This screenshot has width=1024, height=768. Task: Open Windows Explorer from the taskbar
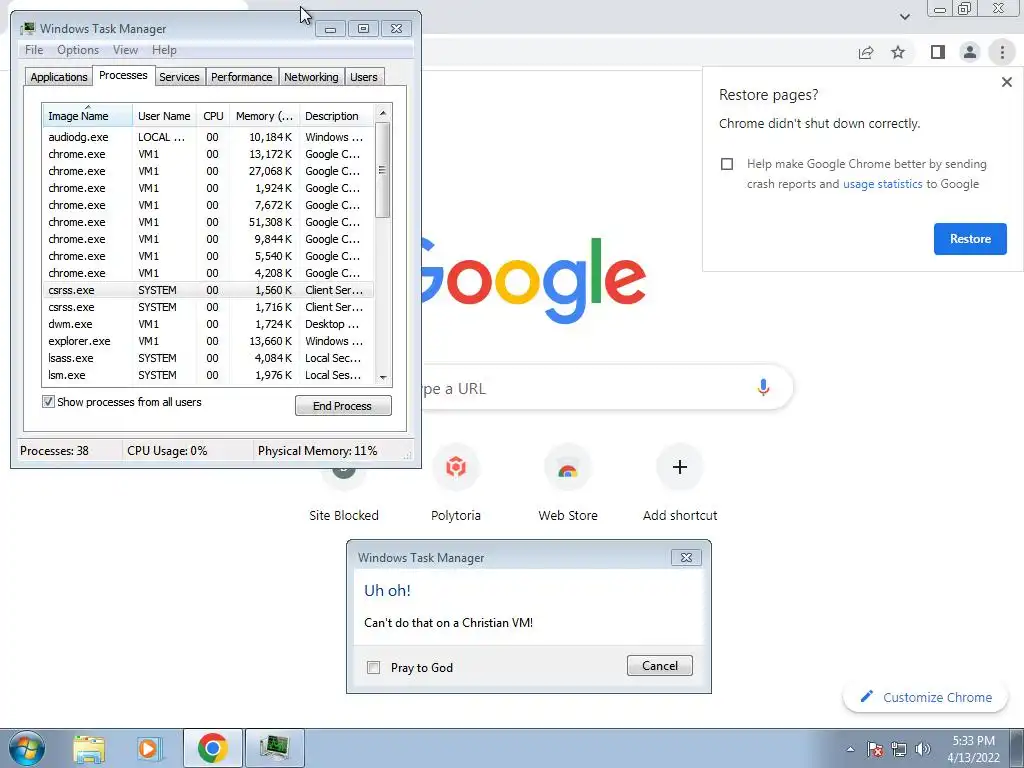click(x=89, y=748)
